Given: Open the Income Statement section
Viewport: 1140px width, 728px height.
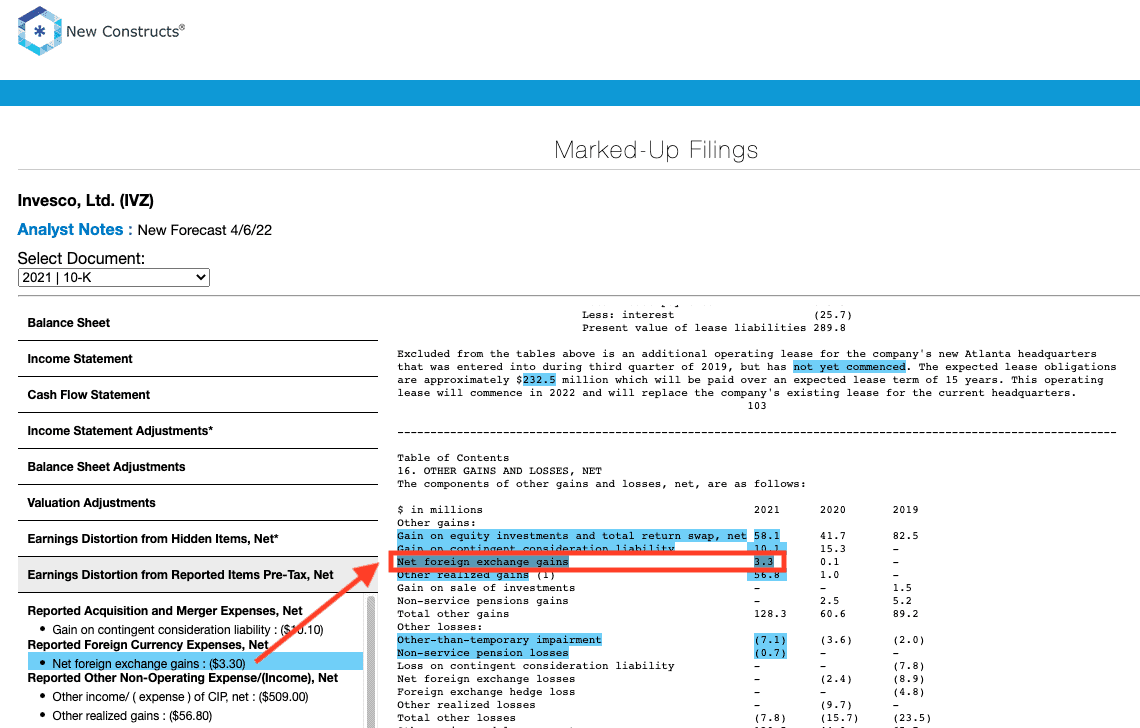Looking at the screenshot, I should pos(198,359).
